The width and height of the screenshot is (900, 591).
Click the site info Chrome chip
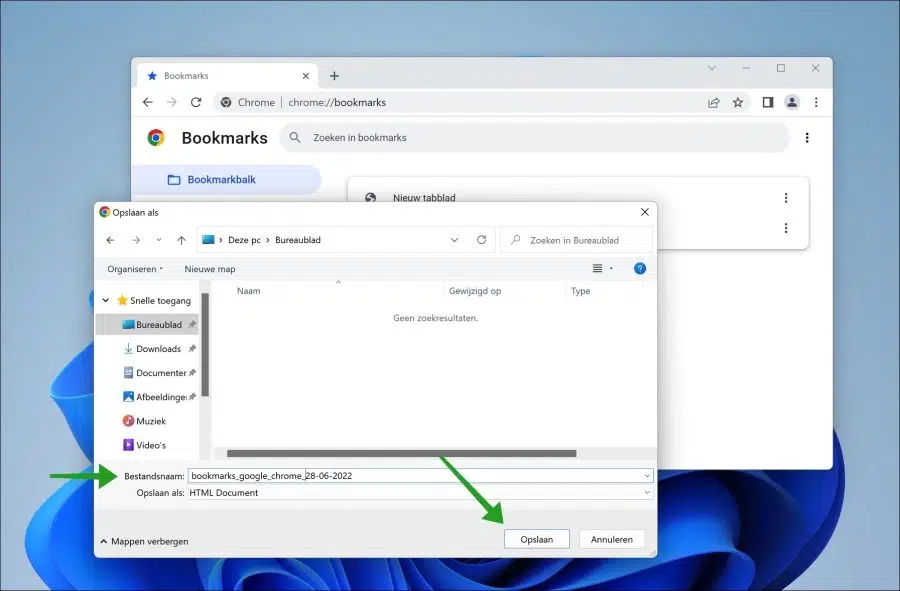click(x=249, y=102)
